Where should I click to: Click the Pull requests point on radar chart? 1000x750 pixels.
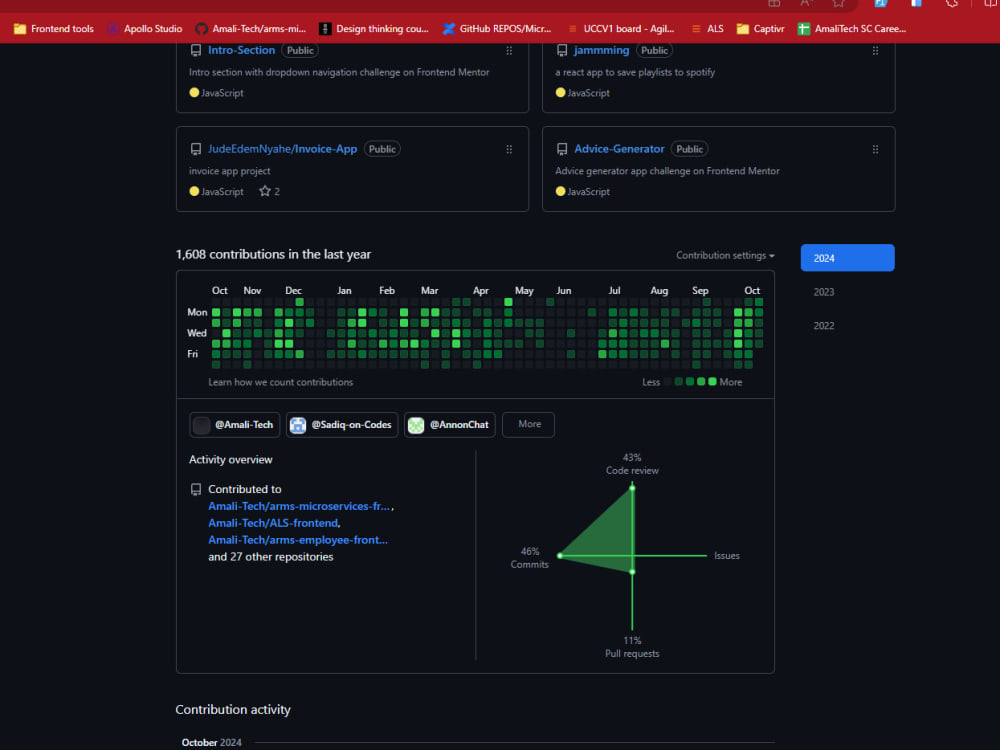632,572
